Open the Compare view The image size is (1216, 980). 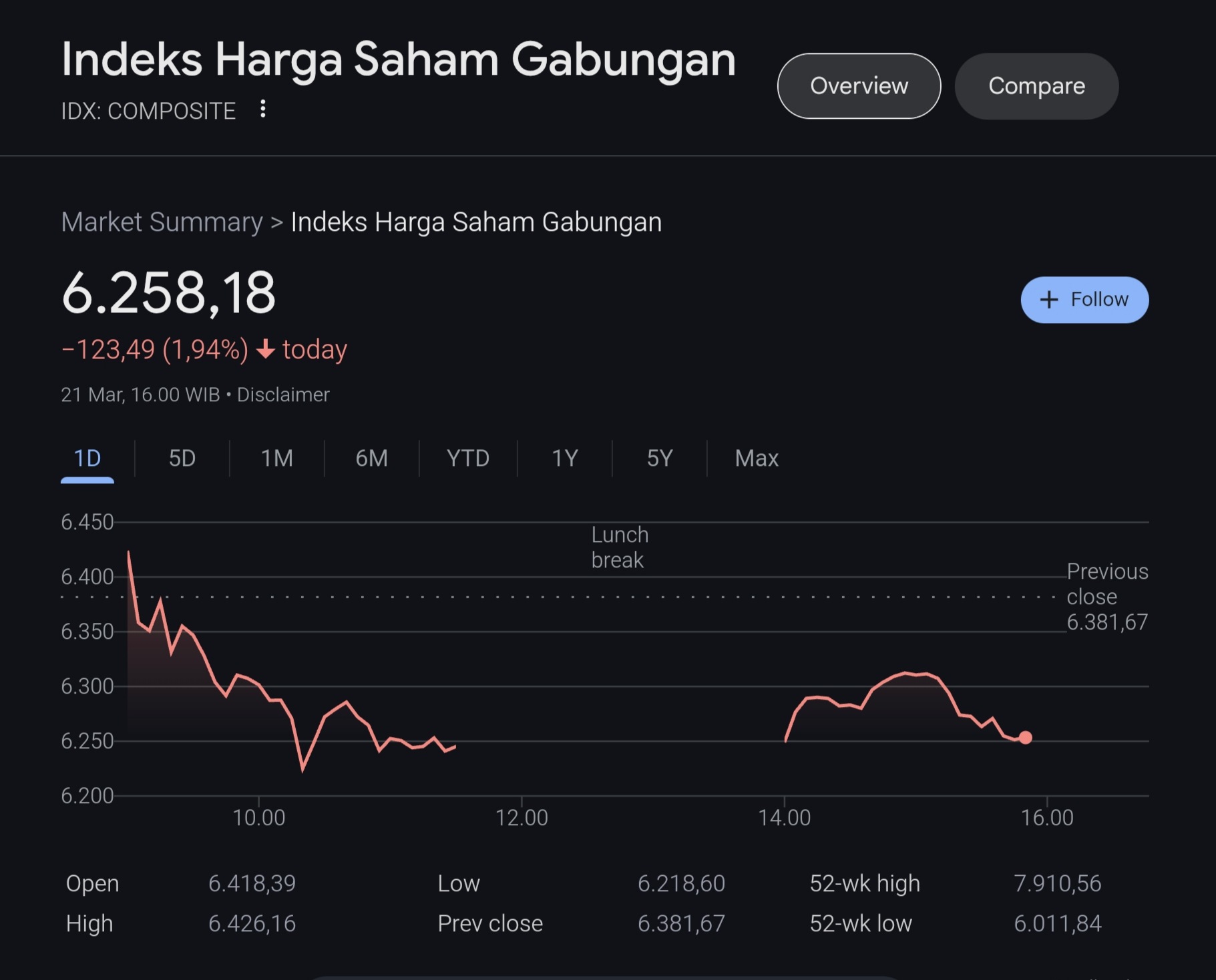click(x=1036, y=86)
